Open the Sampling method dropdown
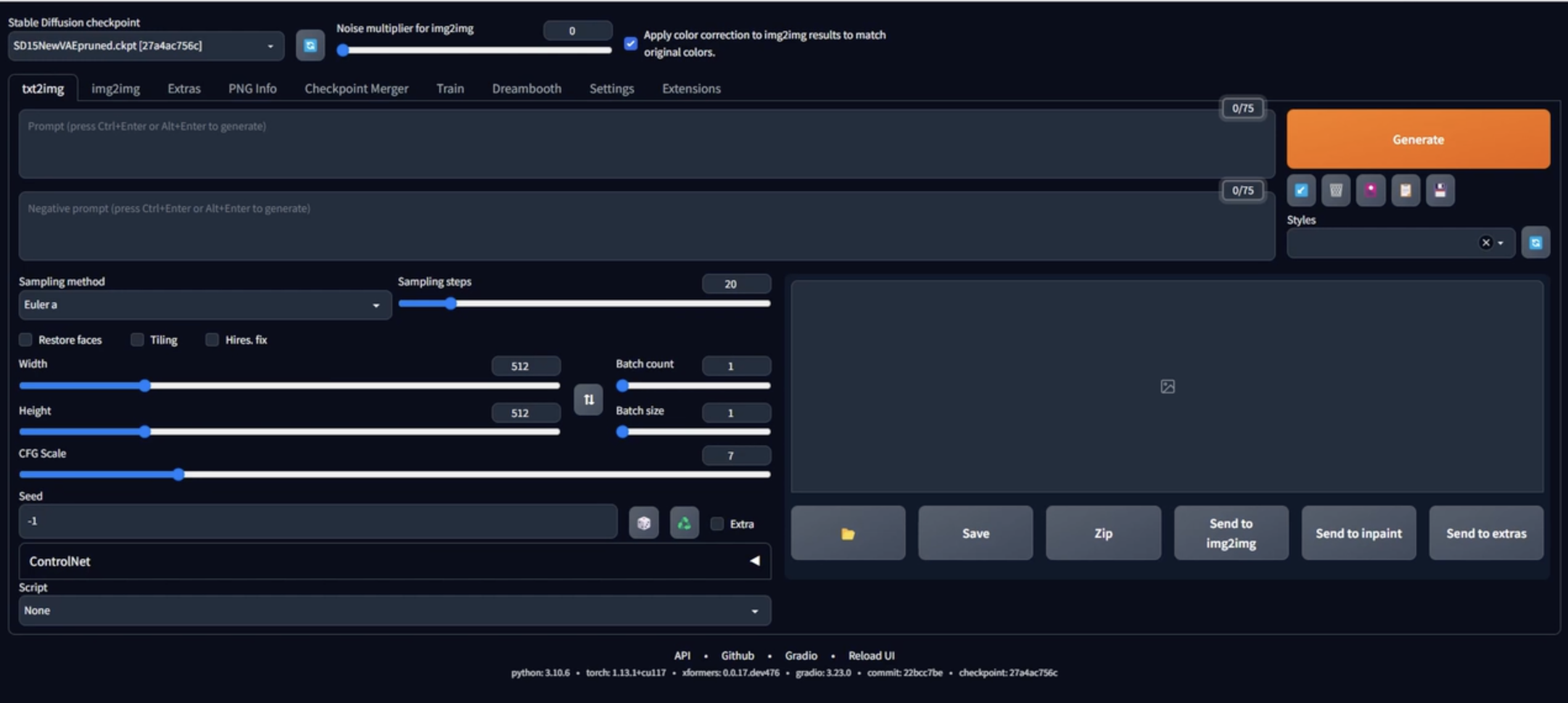Viewport: 1568px width, 703px height. (x=204, y=305)
